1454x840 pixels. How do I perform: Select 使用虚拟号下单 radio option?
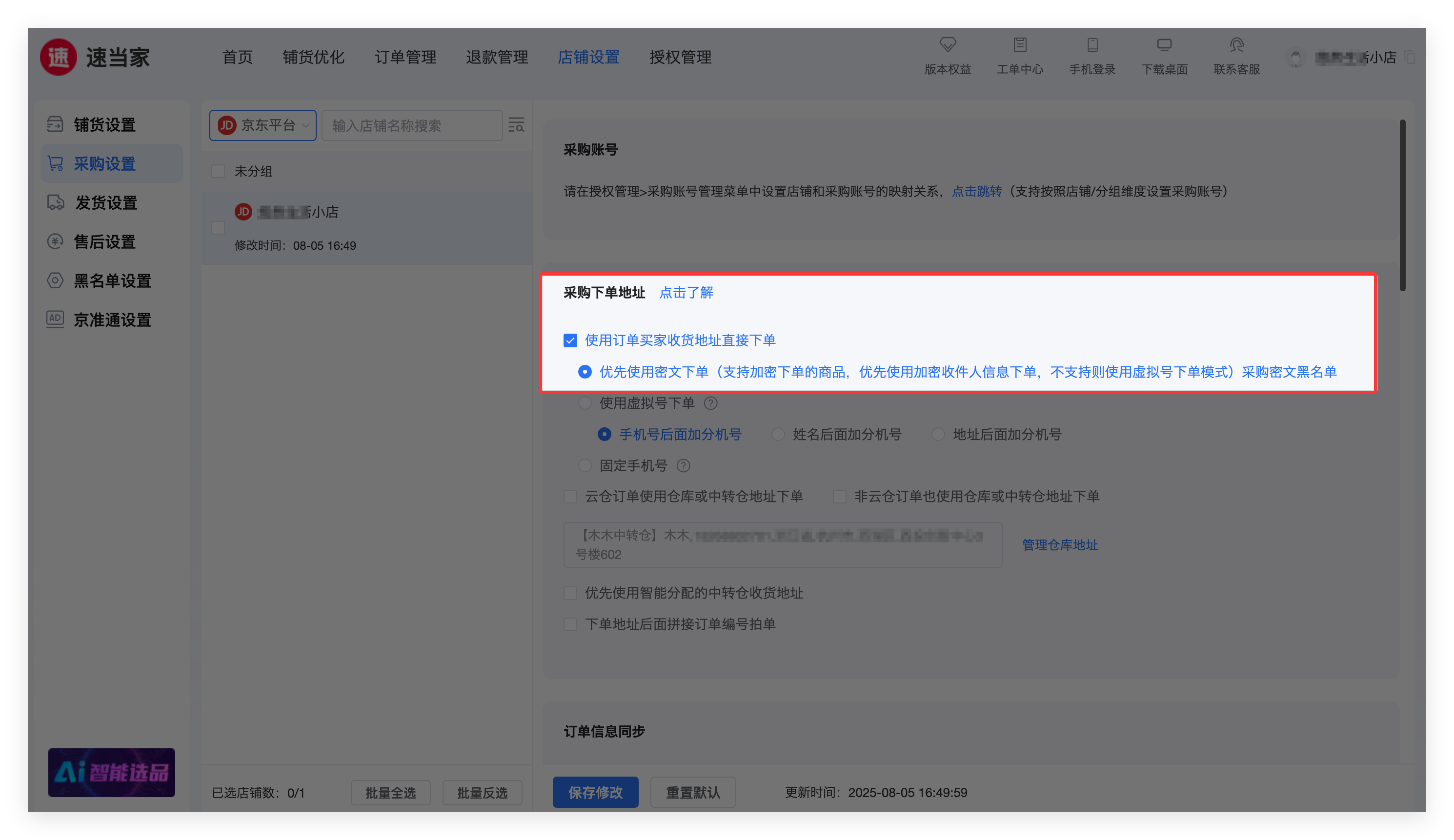[585, 403]
